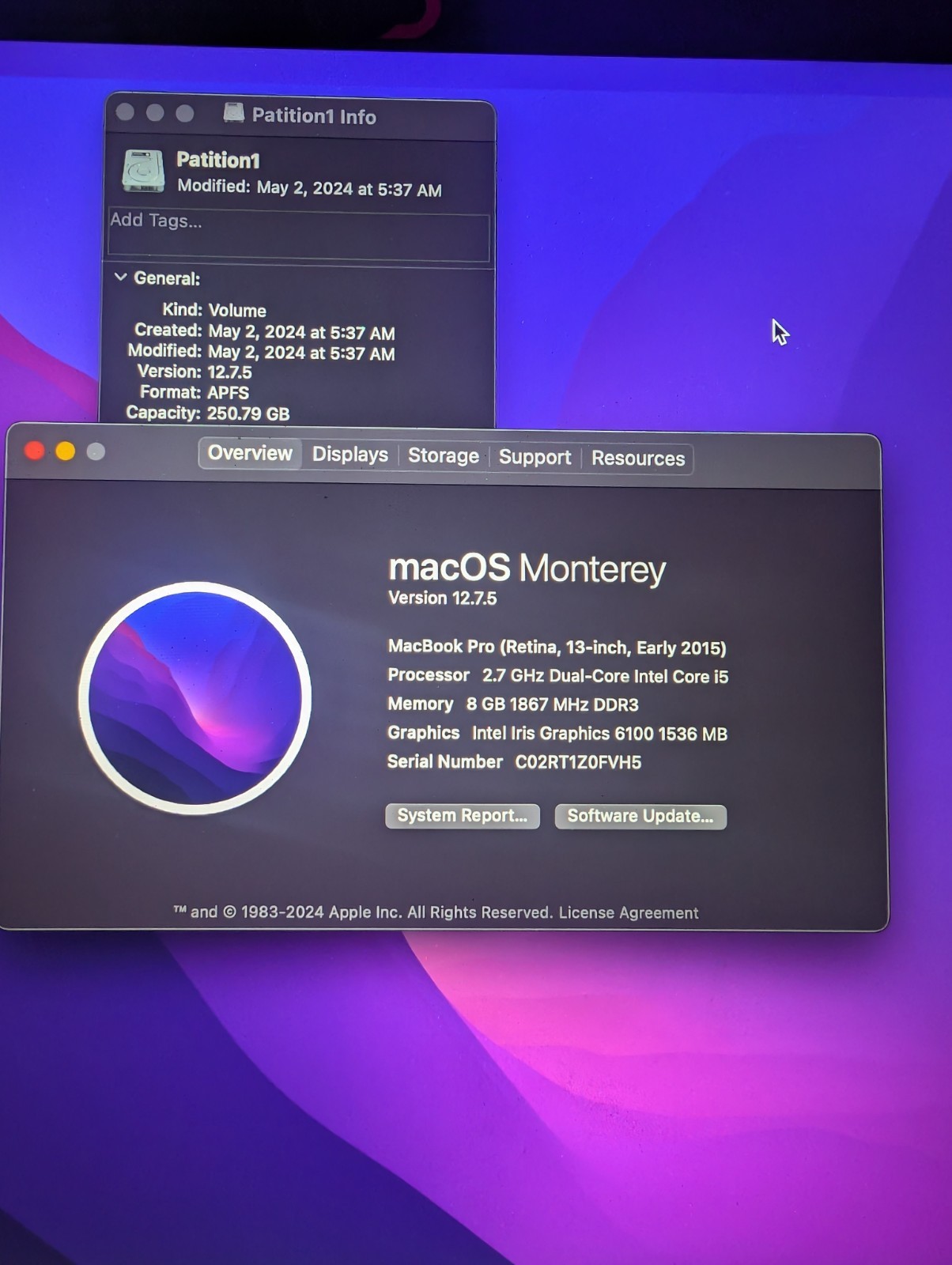
Task: Click the Version 12.7.5 value in Info window
Action: (x=229, y=372)
